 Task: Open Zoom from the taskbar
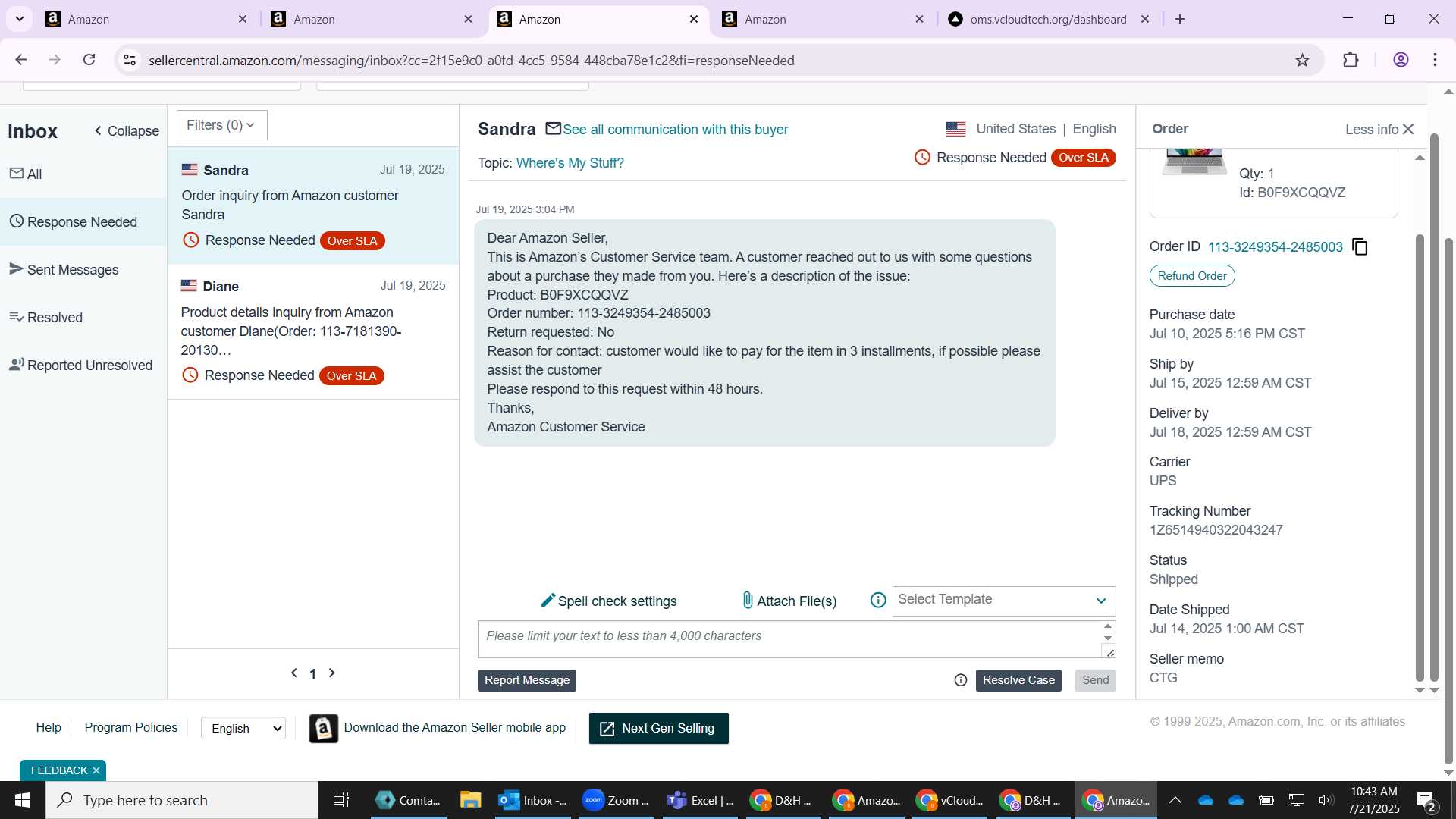pos(615,800)
